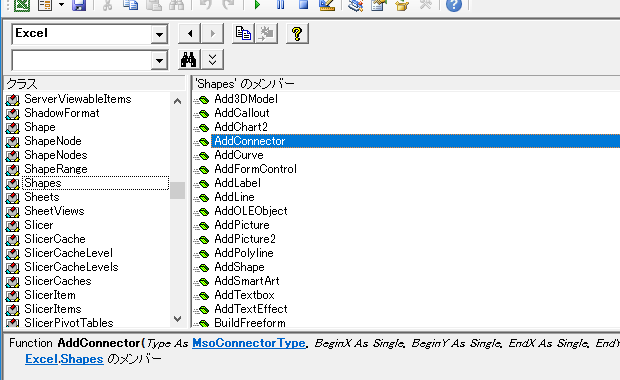Click Copy to Clipboard browser icon
This screenshot has height=380, width=620.
point(243,34)
